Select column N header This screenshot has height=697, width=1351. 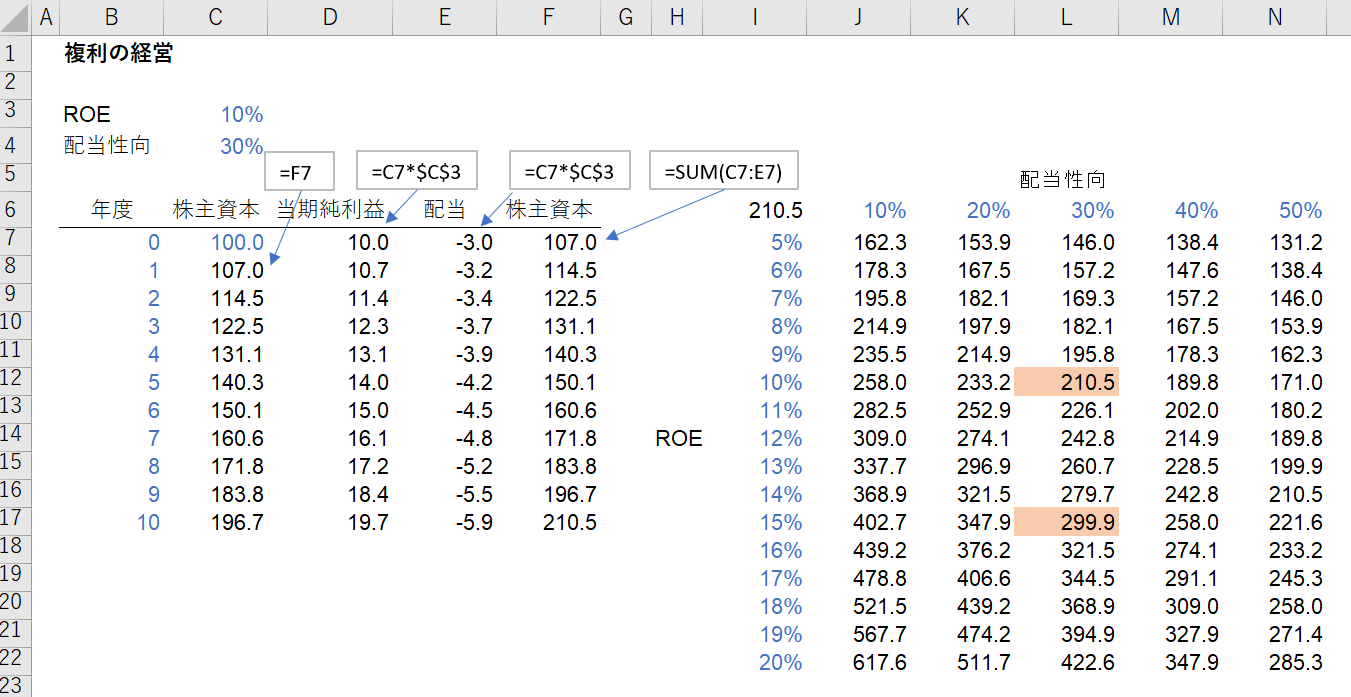(1274, 17)
